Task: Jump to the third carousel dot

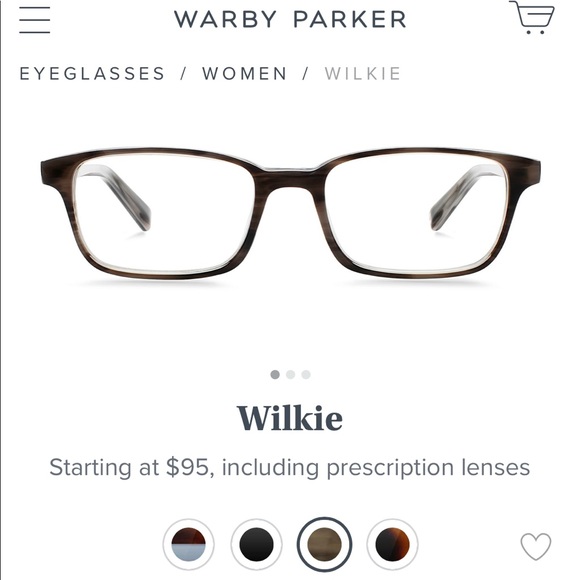Action: 306,374
